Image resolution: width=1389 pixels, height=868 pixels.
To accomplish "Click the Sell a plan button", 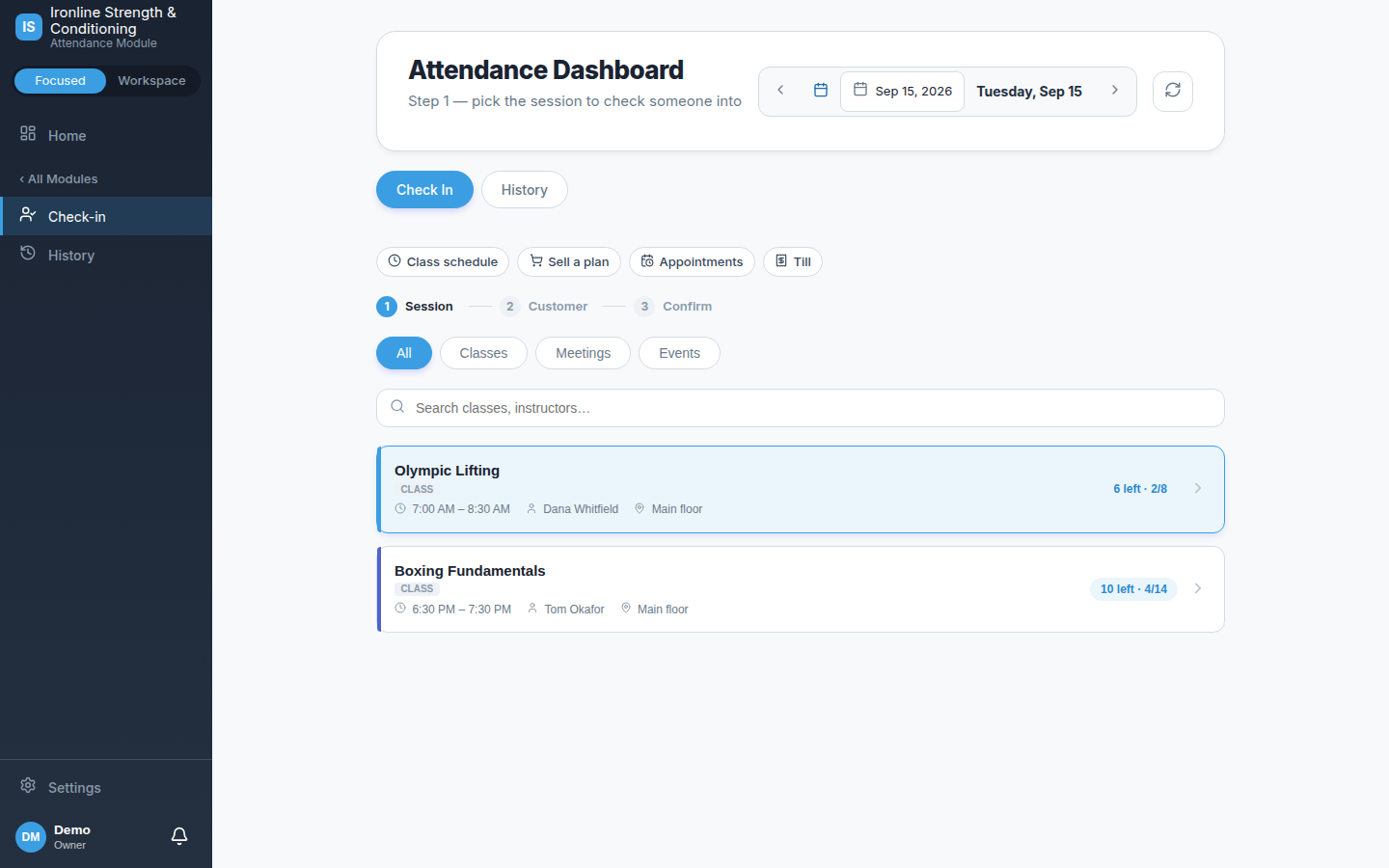I will coord(569,261).
